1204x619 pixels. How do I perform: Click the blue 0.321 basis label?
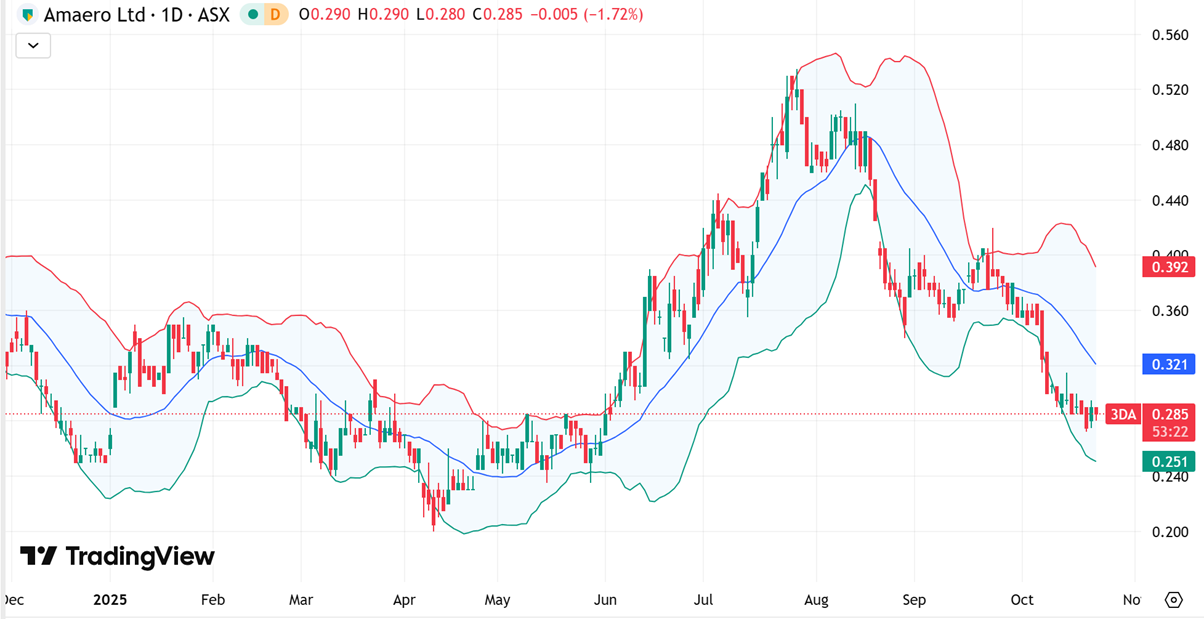(1169, 364)
